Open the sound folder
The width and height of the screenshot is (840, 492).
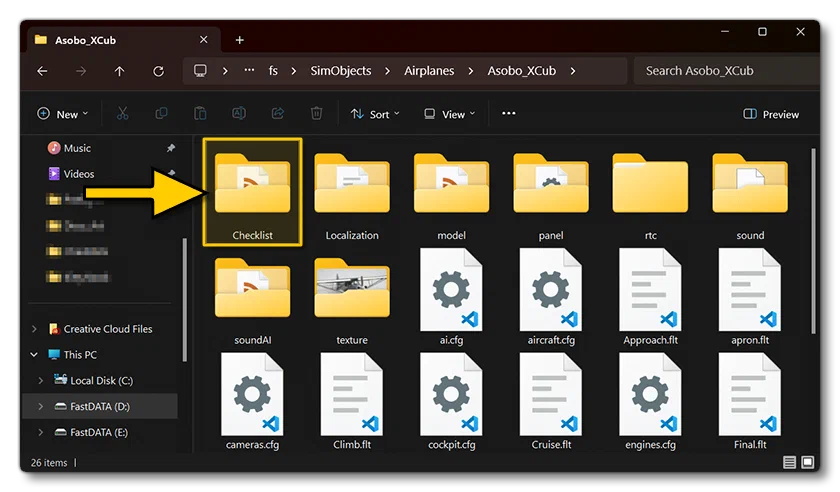point(750,196)
